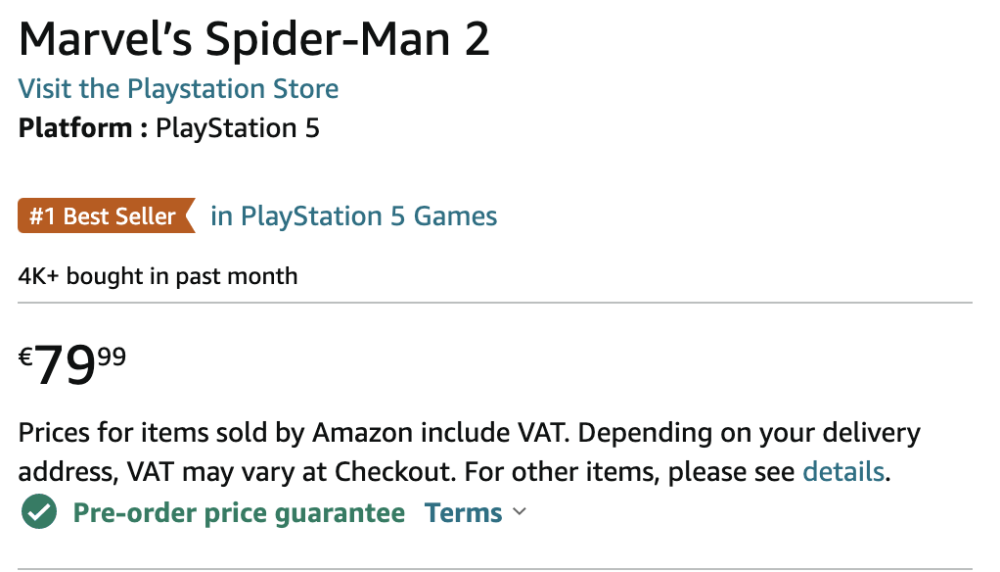Click the superscript 99 cents value
The image size is (1000, 572).
[112, 355]
